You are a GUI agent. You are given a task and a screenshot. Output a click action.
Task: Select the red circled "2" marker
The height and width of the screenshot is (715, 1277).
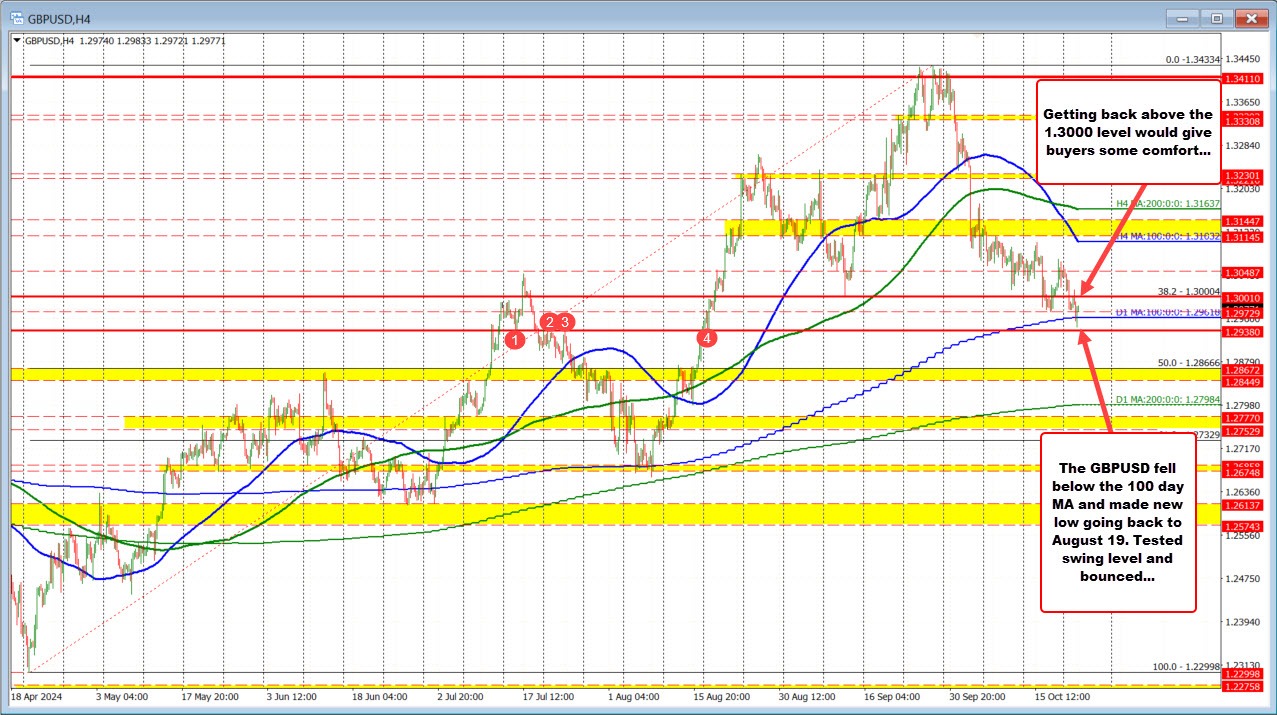tap(548, 322)
